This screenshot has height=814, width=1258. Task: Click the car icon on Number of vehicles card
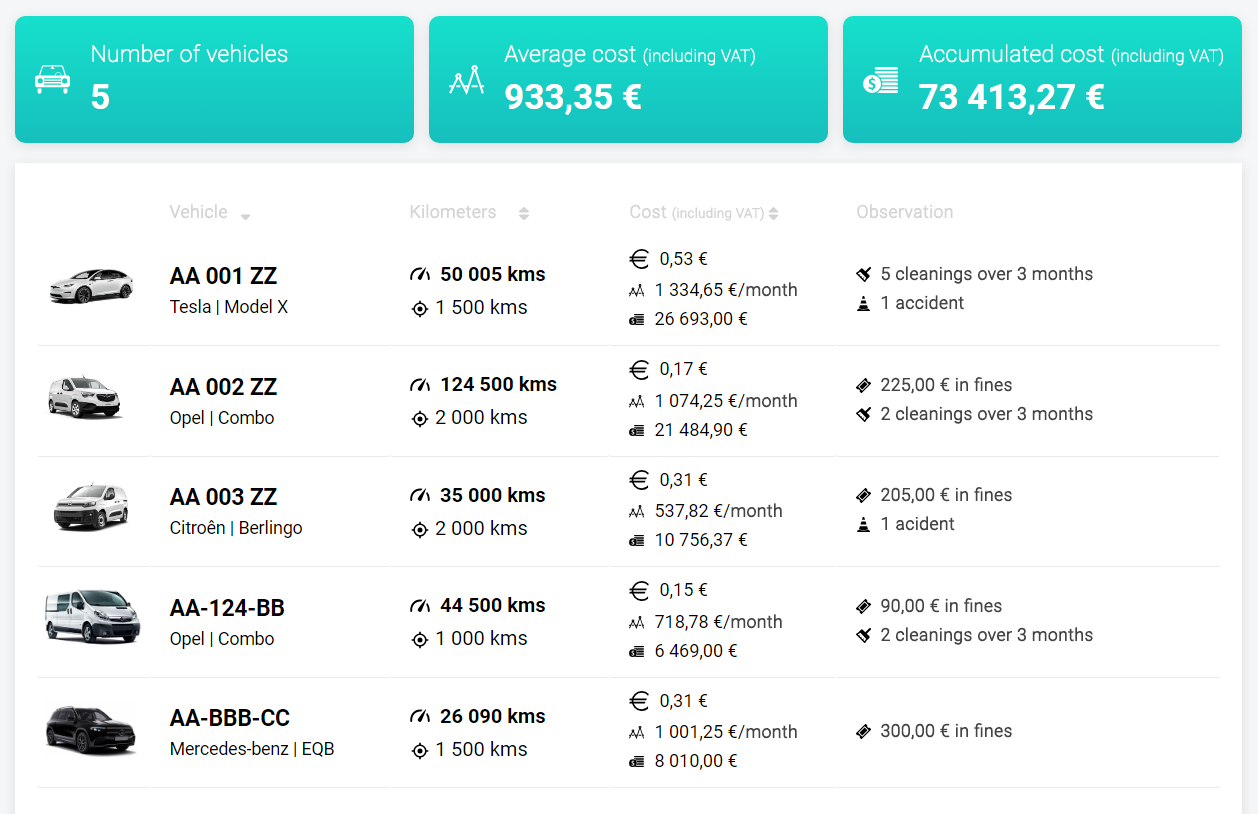tap(52, 78)
